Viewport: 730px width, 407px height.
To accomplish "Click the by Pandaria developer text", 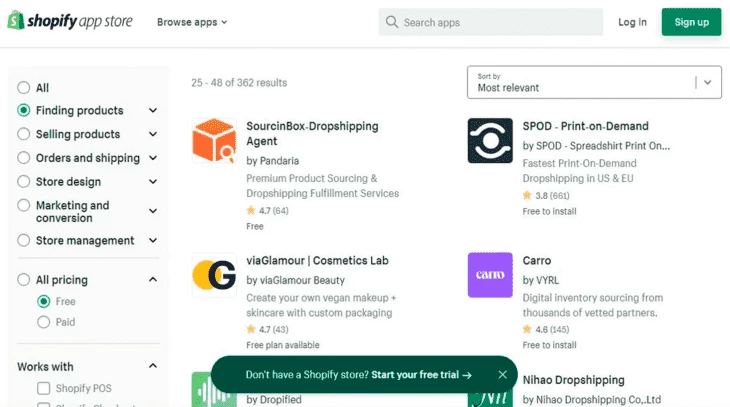I will 272,161.
